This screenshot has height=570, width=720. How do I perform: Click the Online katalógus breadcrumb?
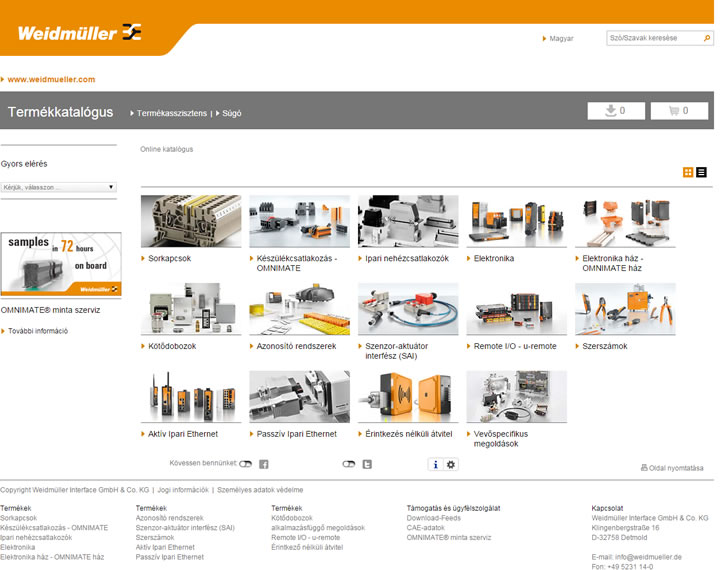167,149
